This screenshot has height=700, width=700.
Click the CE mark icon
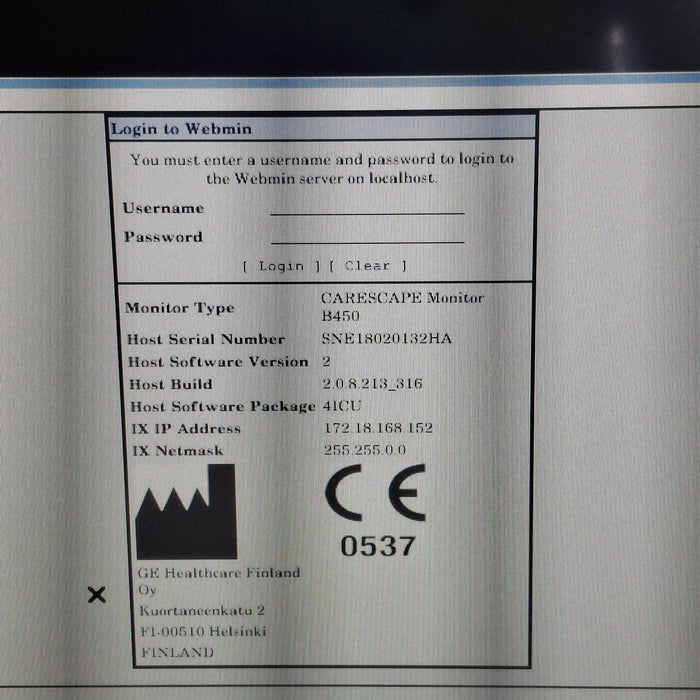(x=375, y=492)
